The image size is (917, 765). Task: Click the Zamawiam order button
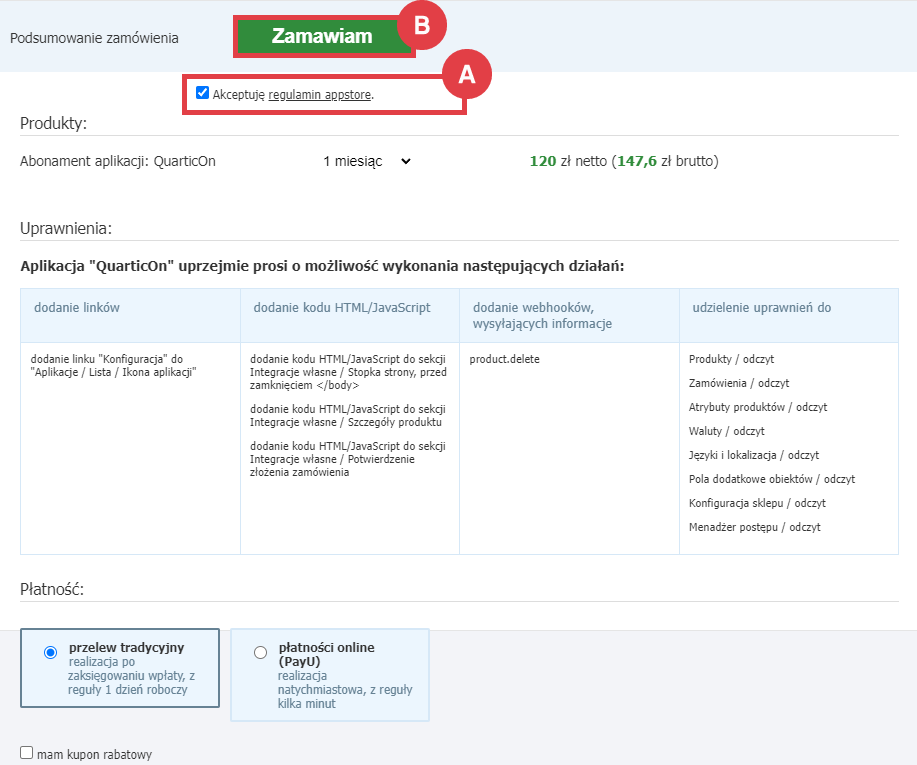[323, 33]
